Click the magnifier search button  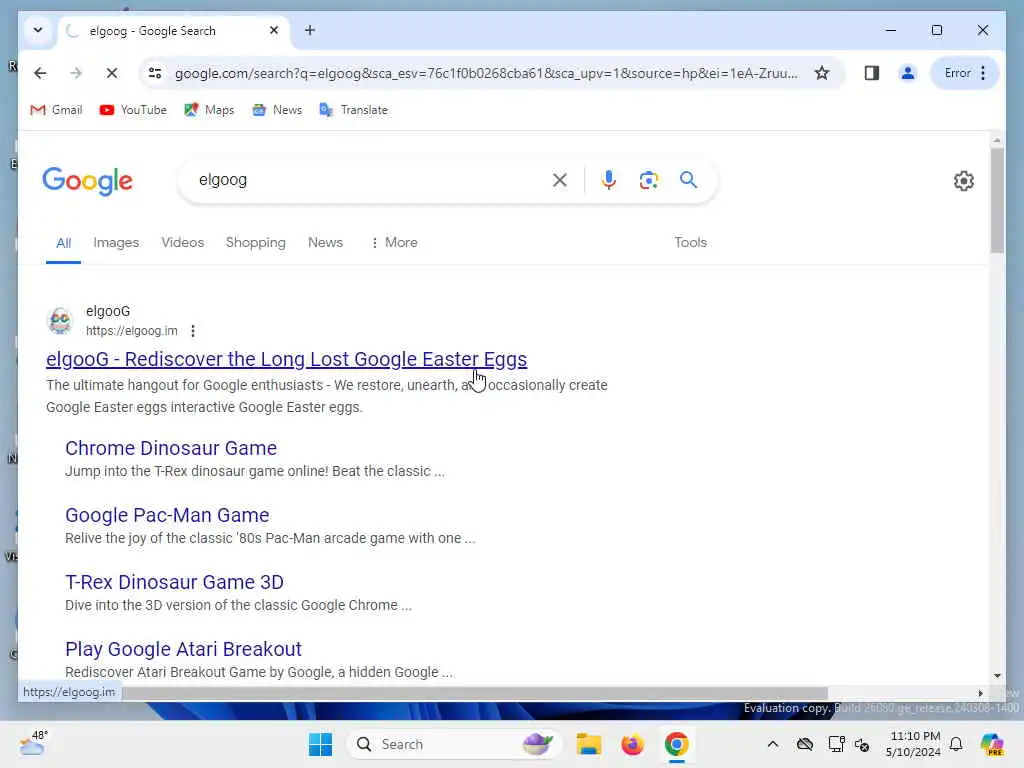(x=688, y=180)
